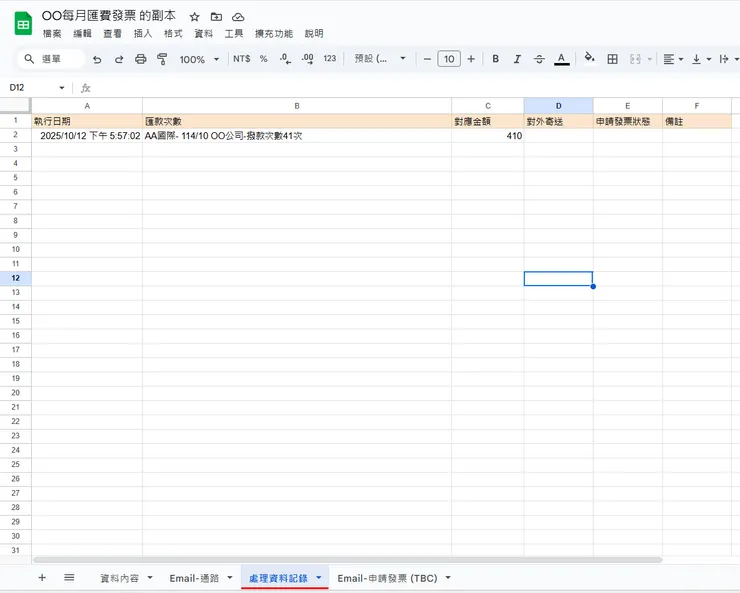
Task: Click the spreadsheet title text
Action: 109,16
